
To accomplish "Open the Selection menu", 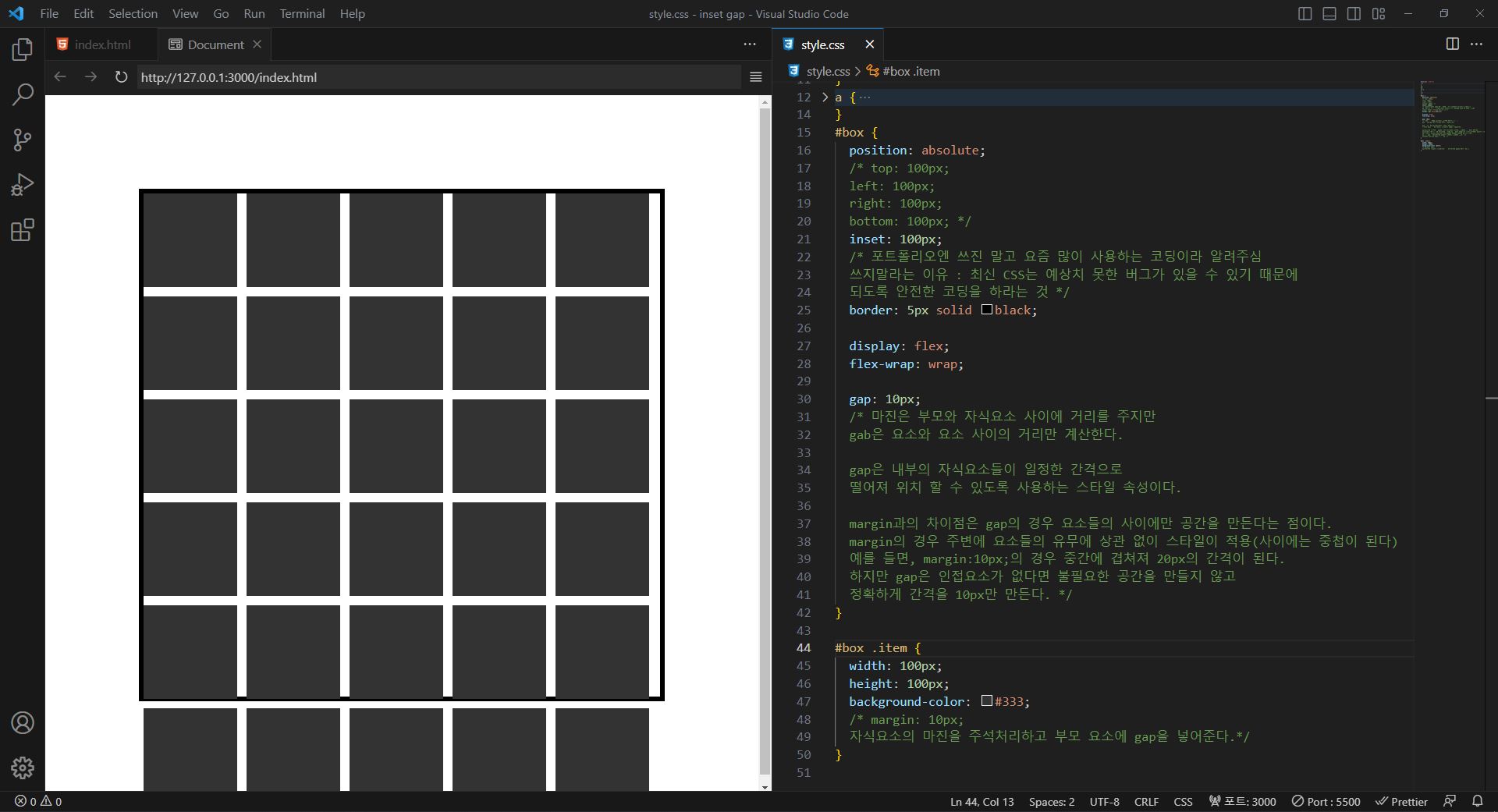I will pyautogui.click(x=133, y=14).
